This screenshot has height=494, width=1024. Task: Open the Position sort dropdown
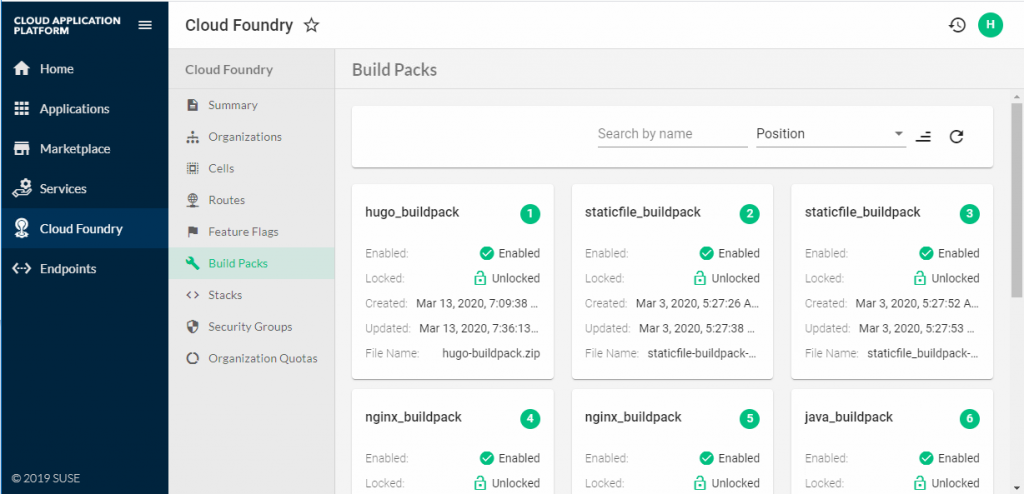coord(820,134)
